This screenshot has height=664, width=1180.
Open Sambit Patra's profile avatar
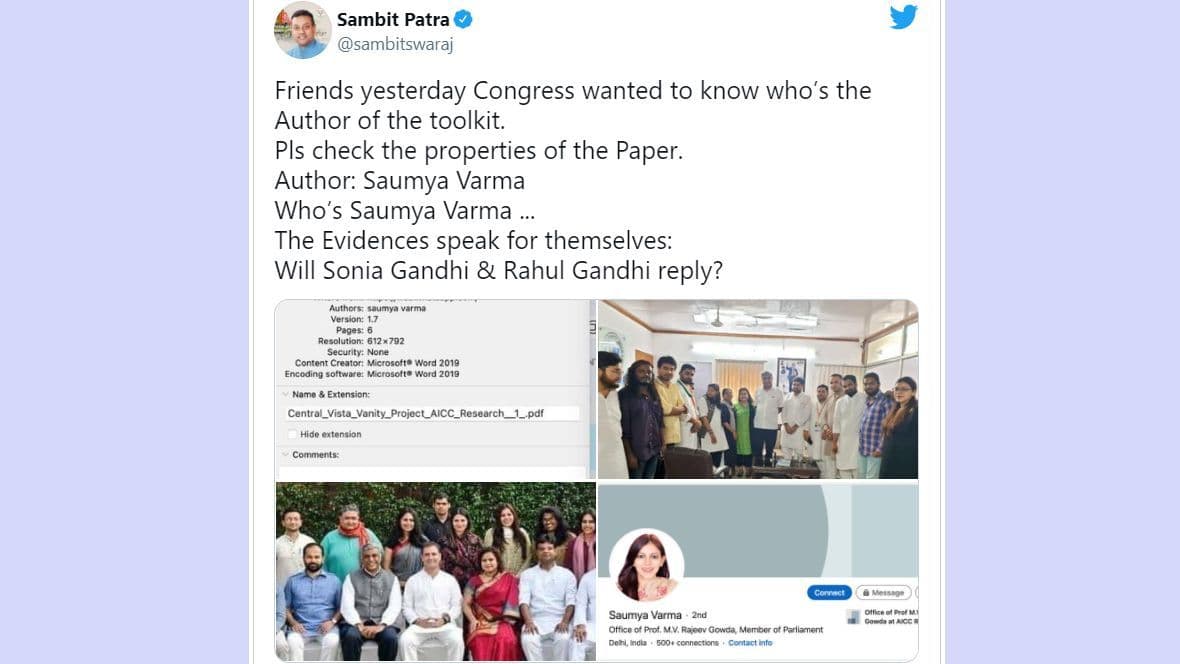pos(303,30)
